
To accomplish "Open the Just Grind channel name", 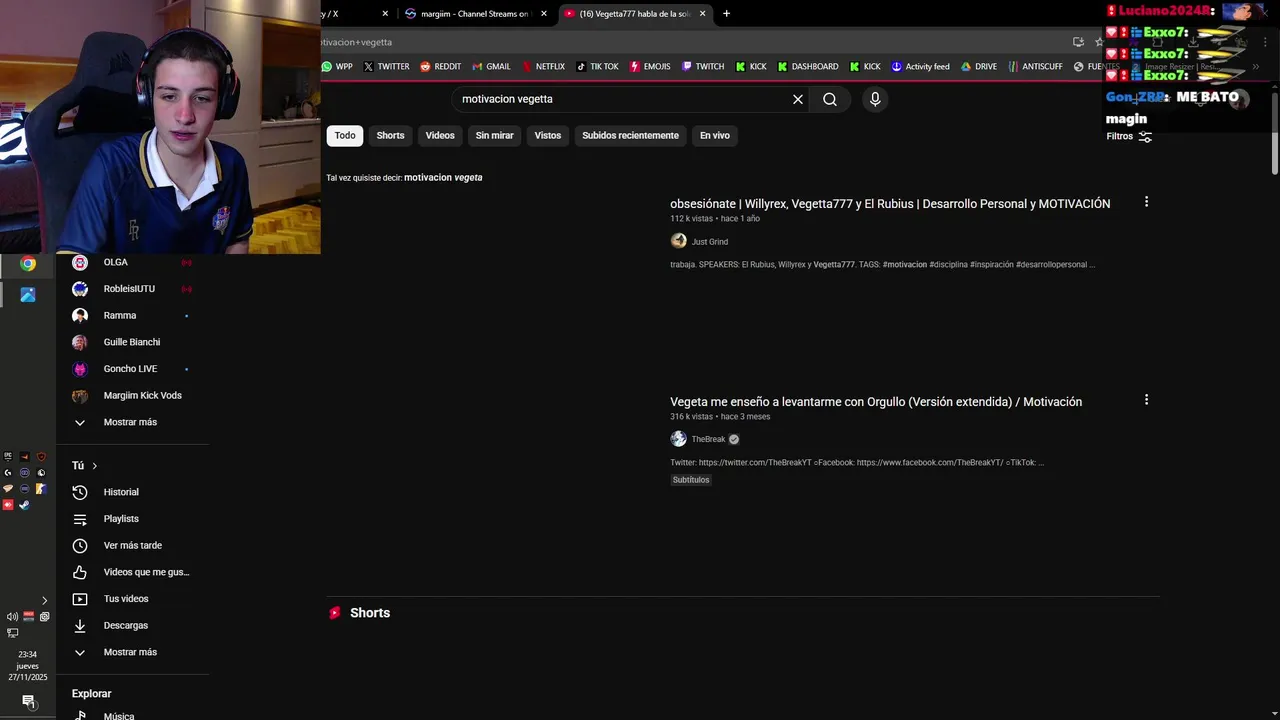I will [x=710, y=241].
